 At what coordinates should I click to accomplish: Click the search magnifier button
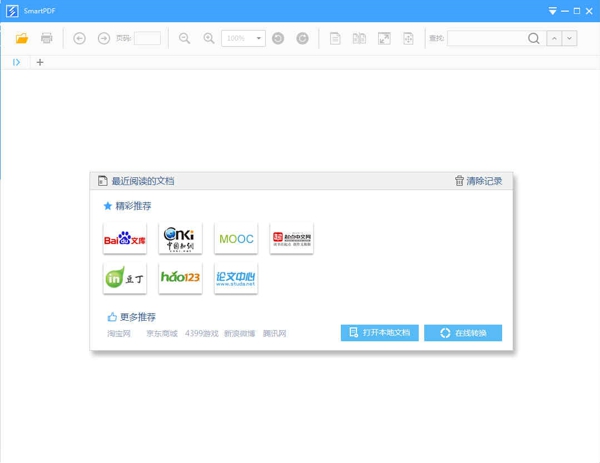(533, 38)
